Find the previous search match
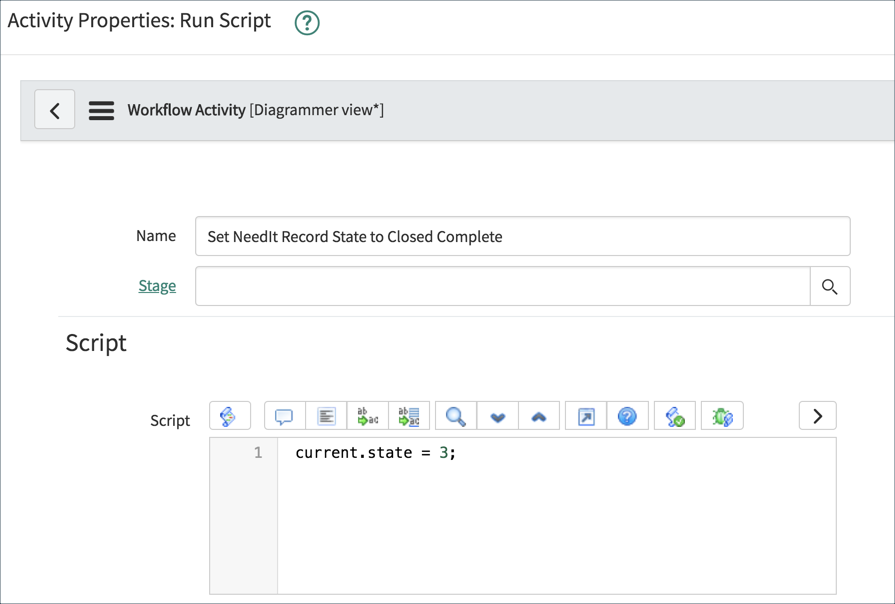The height and width of the screenshot is (604, 895). (x=539, y=415)
